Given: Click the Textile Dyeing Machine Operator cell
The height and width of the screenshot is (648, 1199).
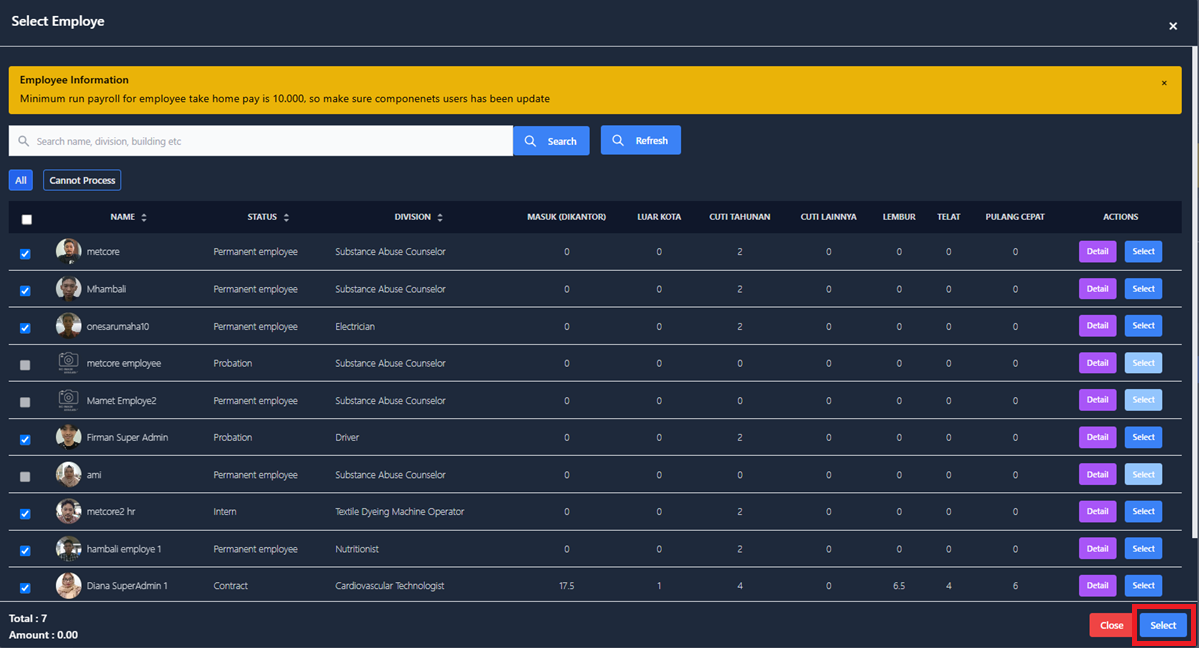Looking at the screenshot, I should 399,511.
